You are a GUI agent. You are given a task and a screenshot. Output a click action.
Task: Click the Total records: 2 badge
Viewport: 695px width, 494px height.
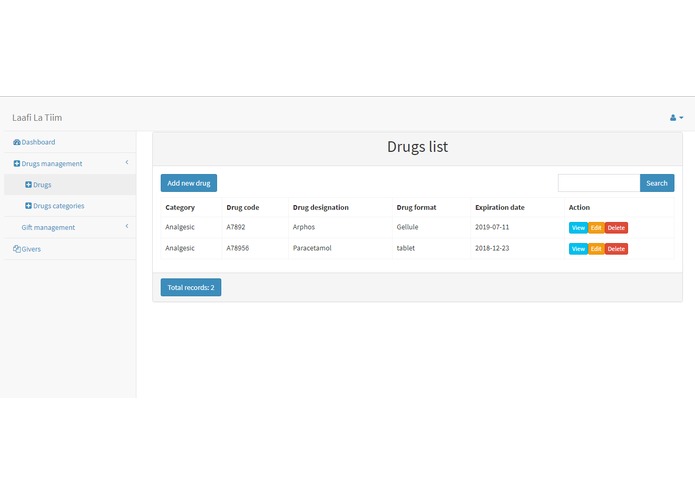(x=191, y=288)
